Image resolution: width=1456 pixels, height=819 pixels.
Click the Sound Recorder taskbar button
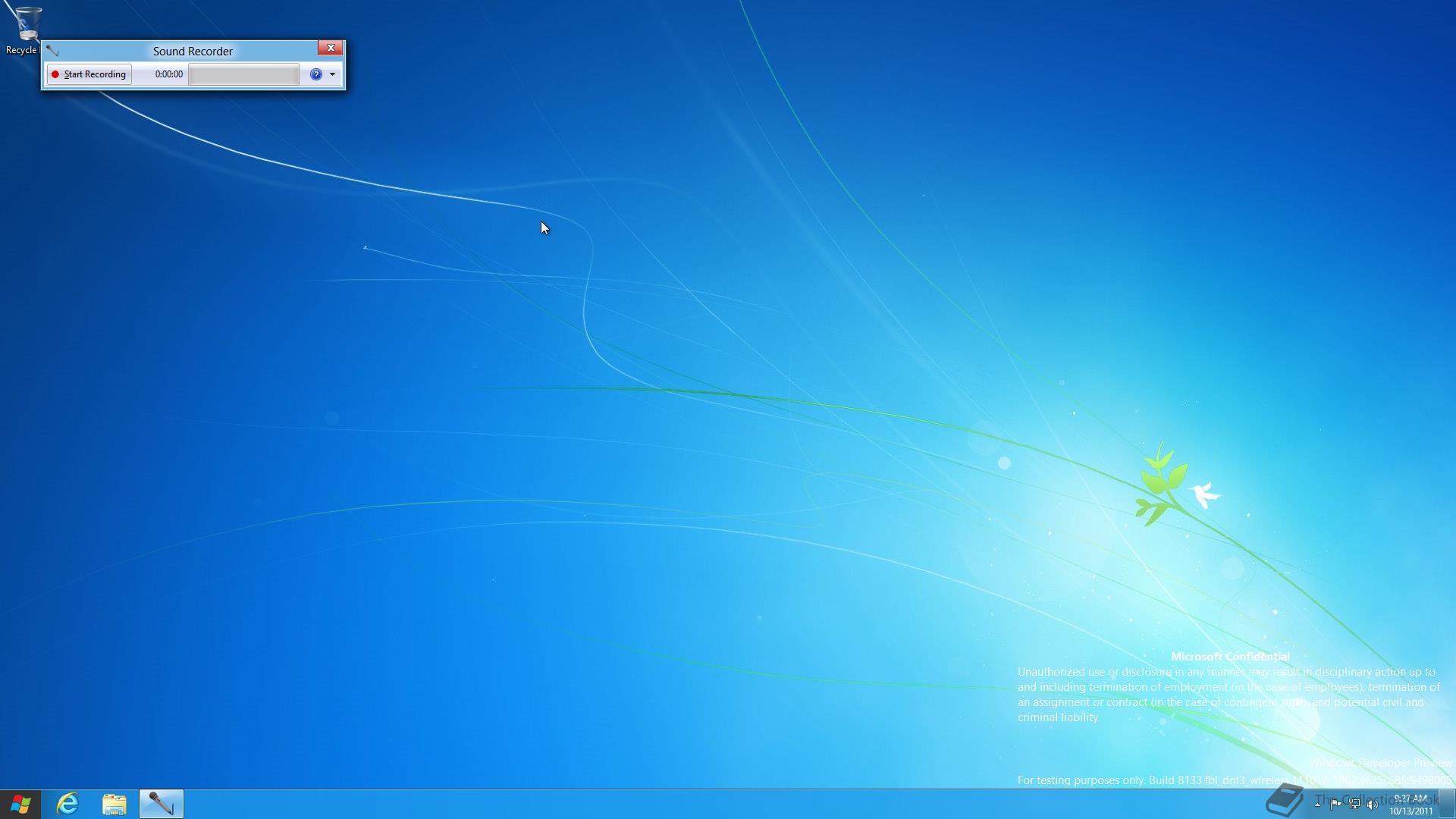coord(161,804)
